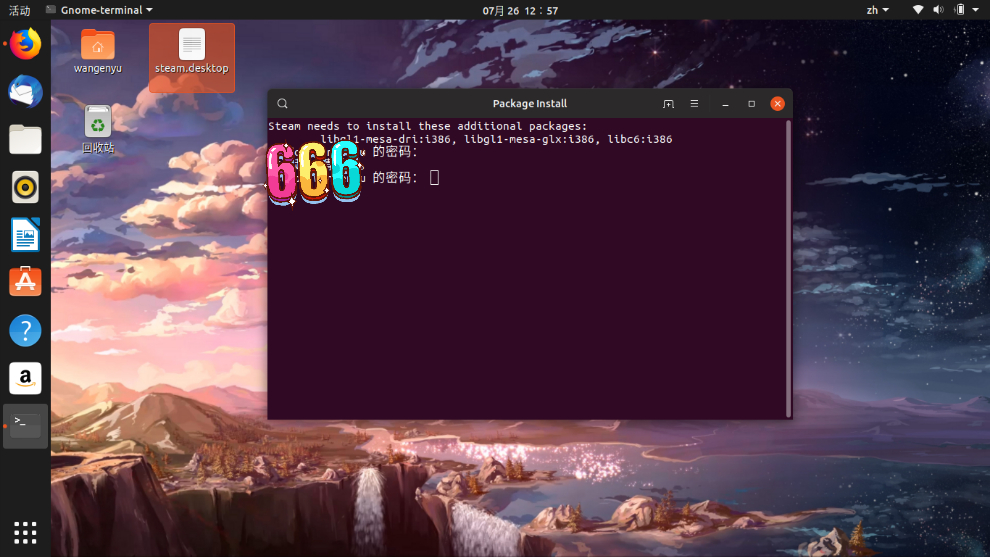
Task: Open the zh input source menu
Action: tap(877, 10)
